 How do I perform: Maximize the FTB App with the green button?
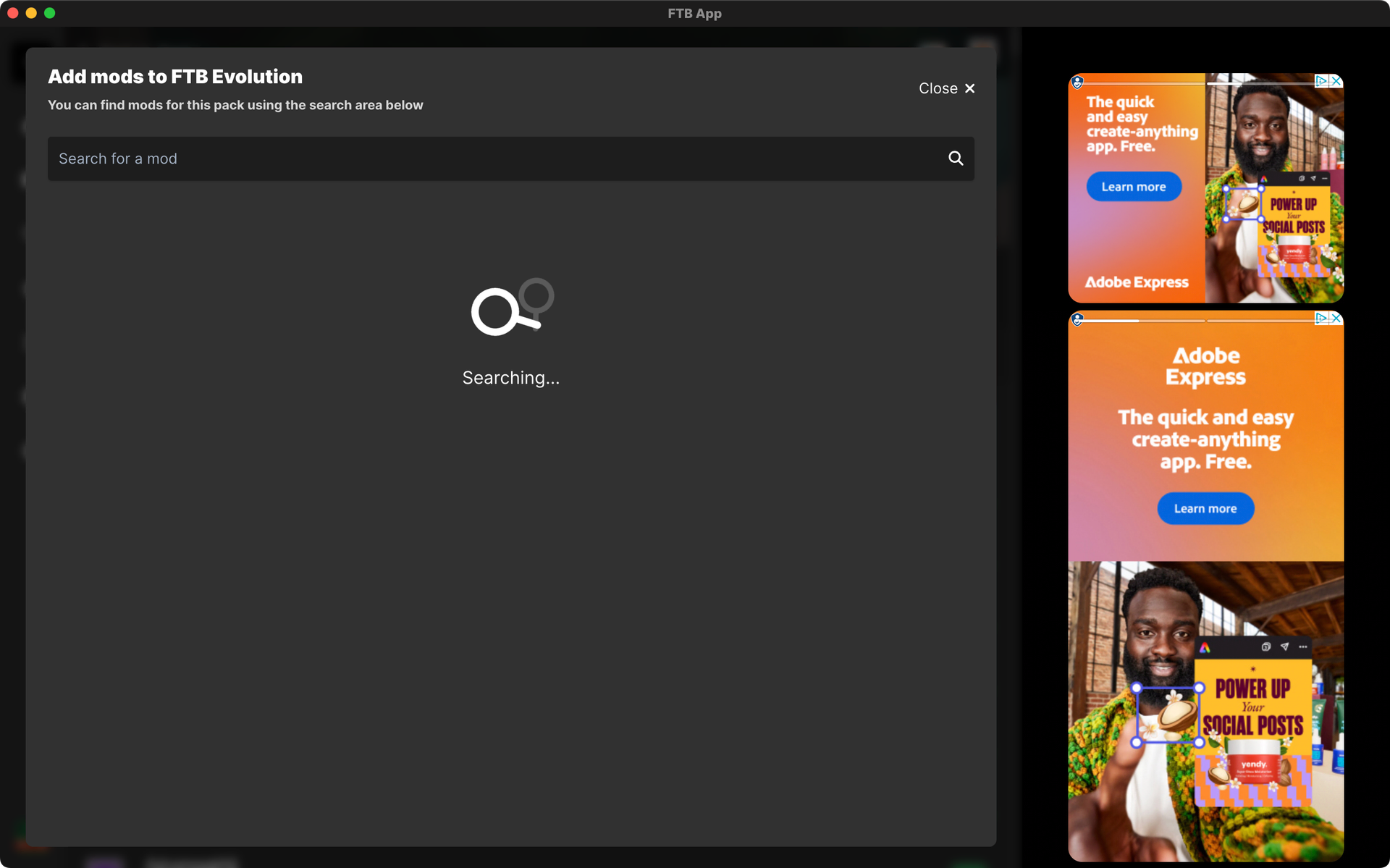tap(49, 13)
